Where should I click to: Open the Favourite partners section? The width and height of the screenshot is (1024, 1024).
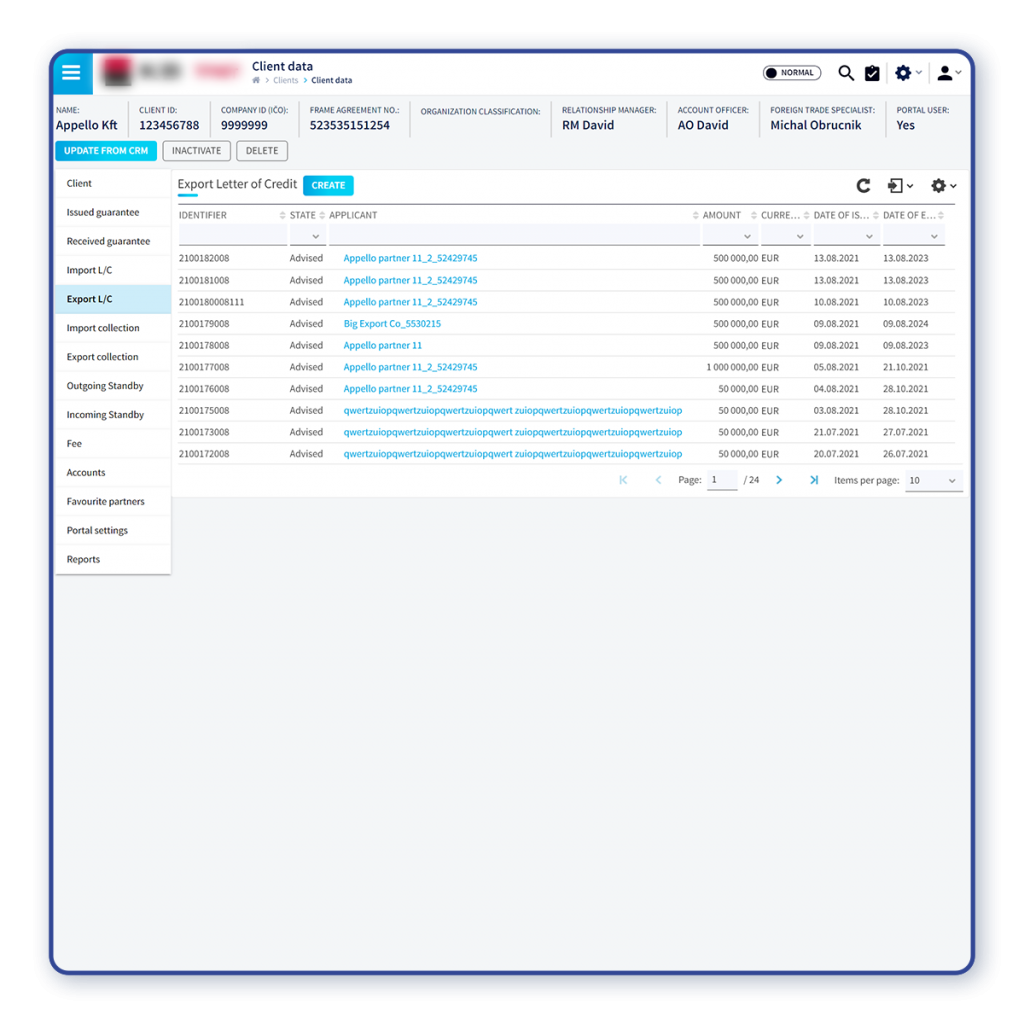click(x=105, y=501)
